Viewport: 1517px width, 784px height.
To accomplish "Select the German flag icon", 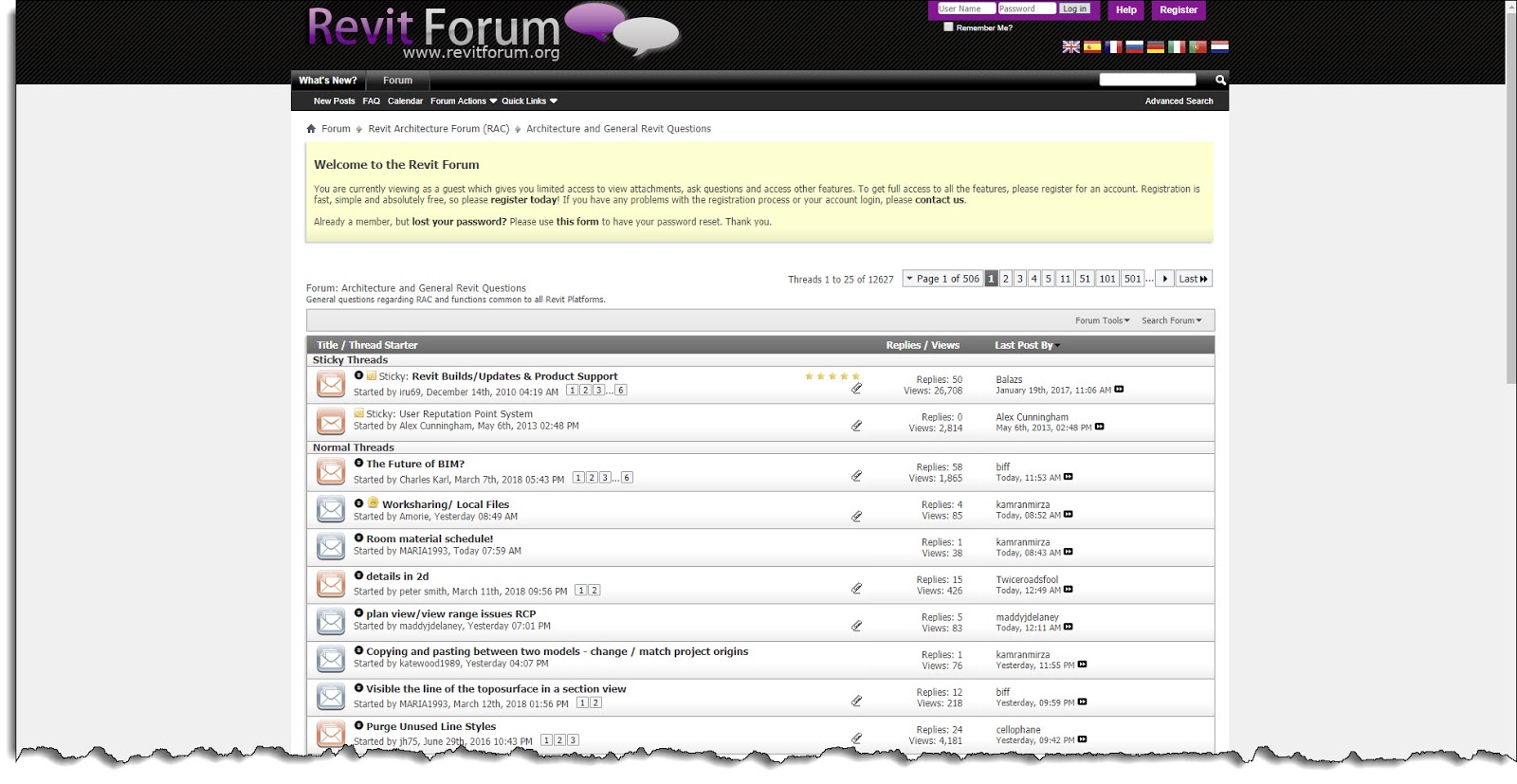I will pyautogui.click(x=1156, y=46).
